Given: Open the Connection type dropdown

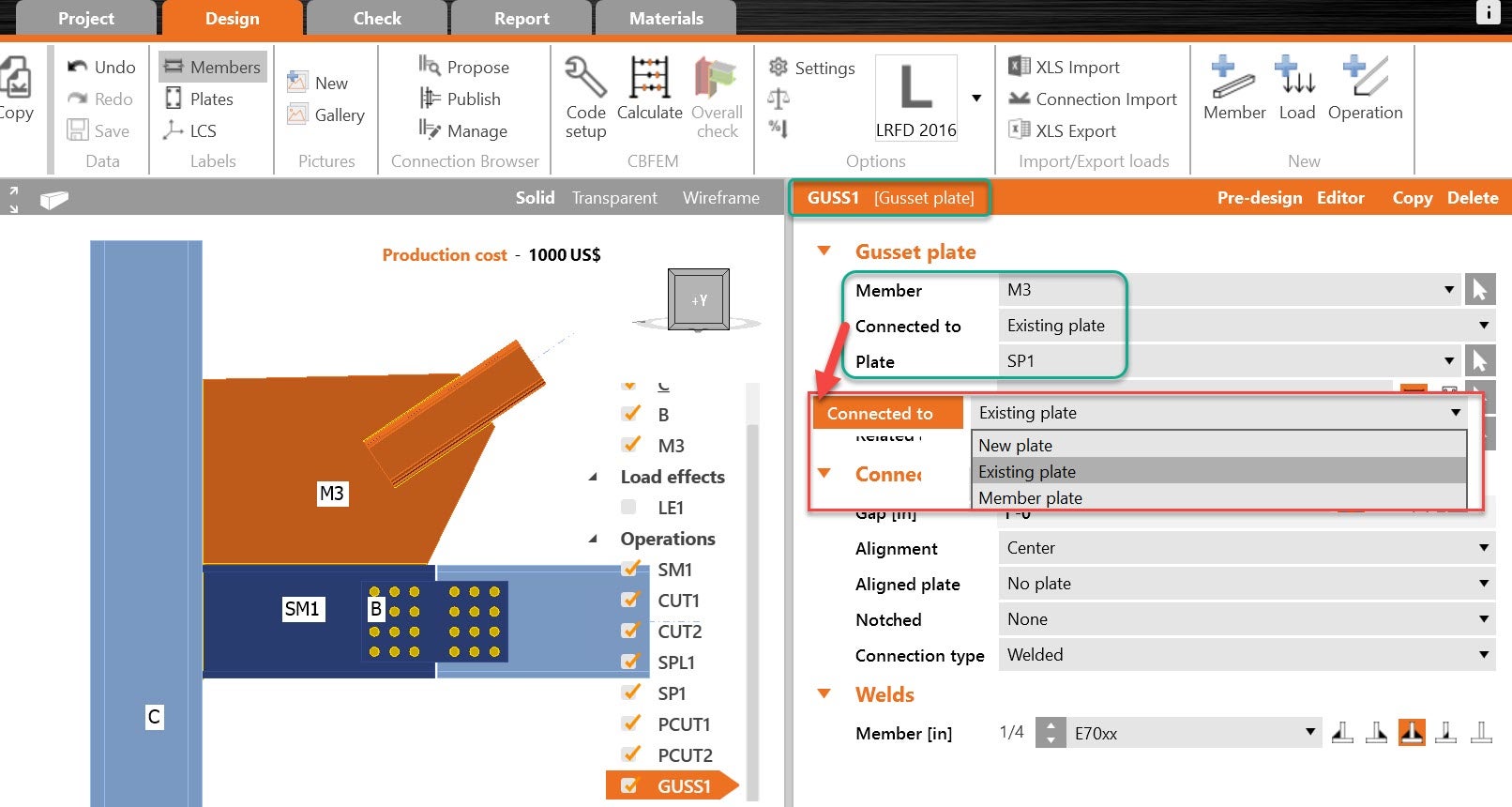Looking at the screenshot, I should click(x=1246, y=655).
